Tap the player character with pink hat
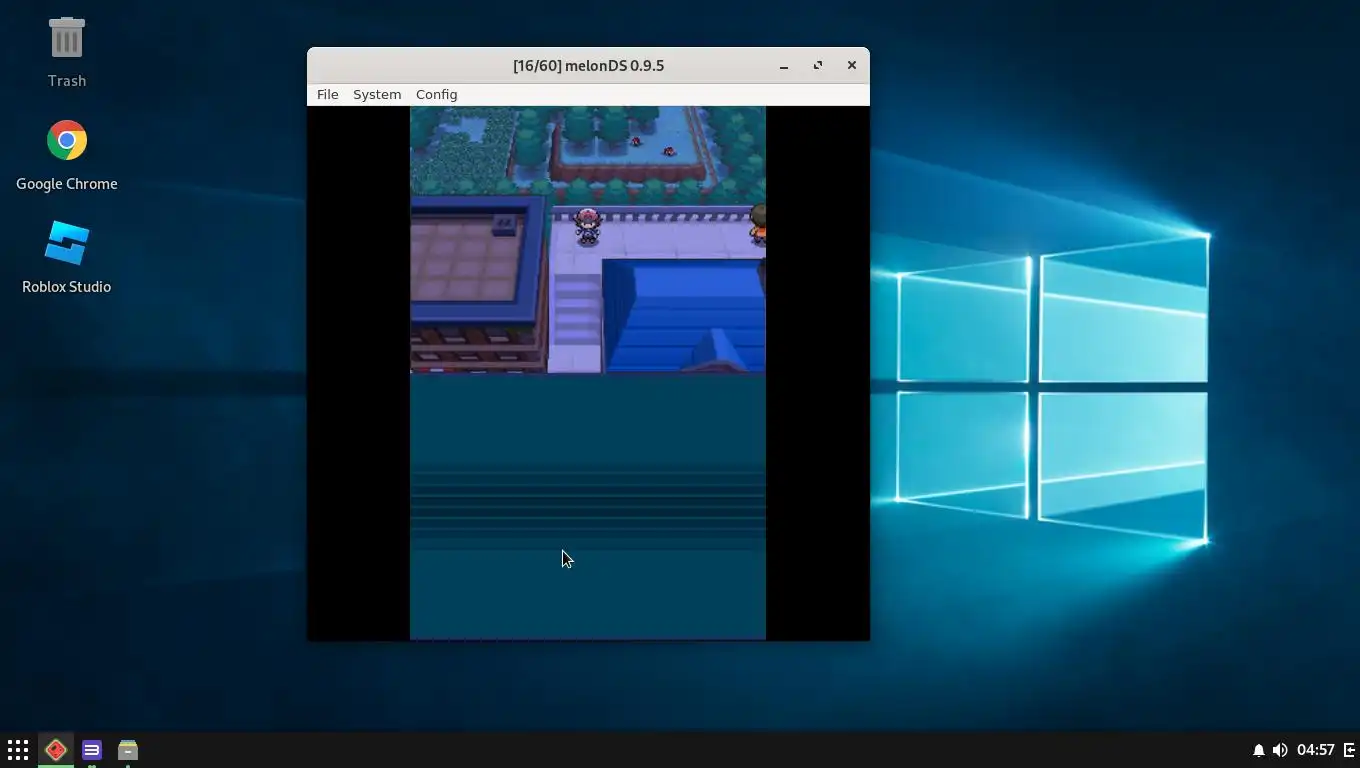 tap(588, 227)
